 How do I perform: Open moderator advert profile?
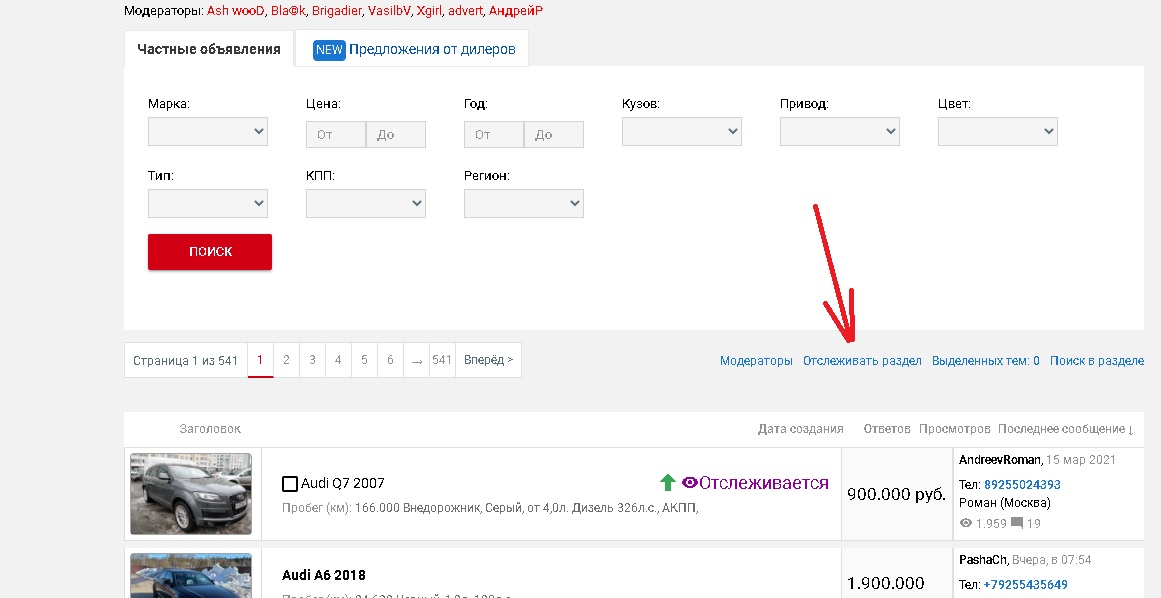coord(465,11)
